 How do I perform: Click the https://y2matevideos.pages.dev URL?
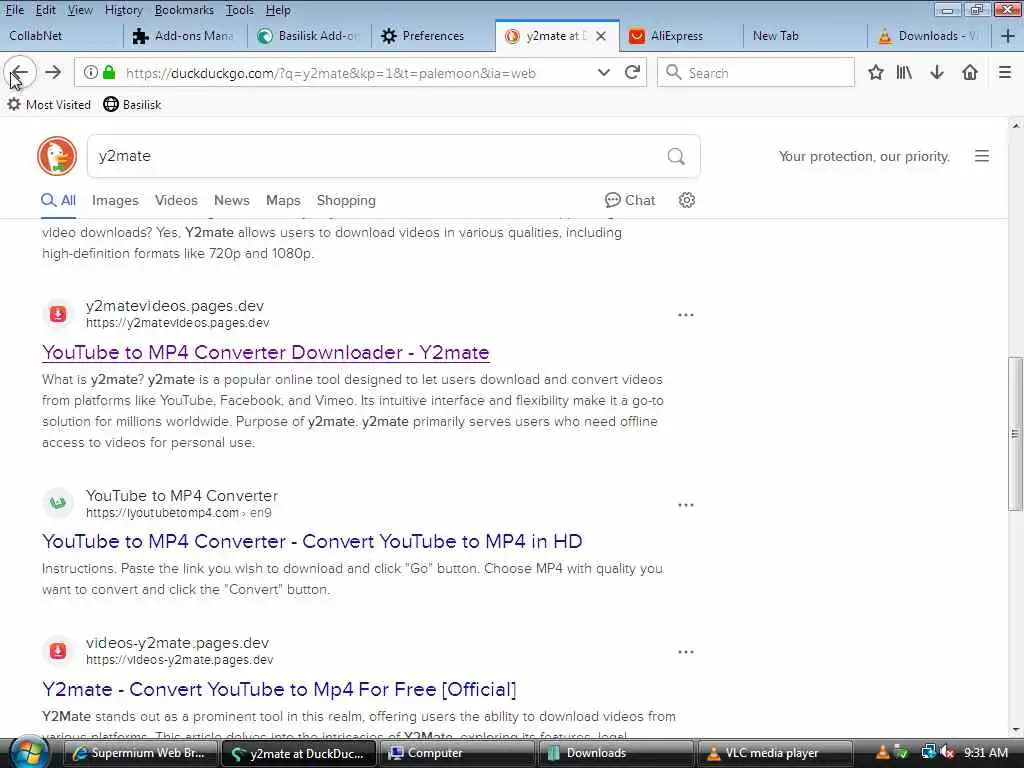click(178, 323)
